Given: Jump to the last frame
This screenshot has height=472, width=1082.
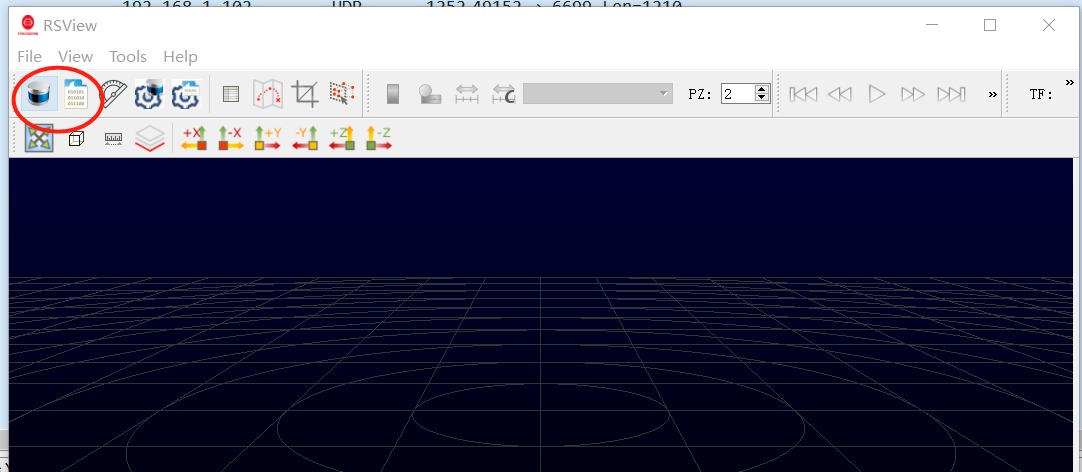Looking at the screenshot, I should pos(951,94).
